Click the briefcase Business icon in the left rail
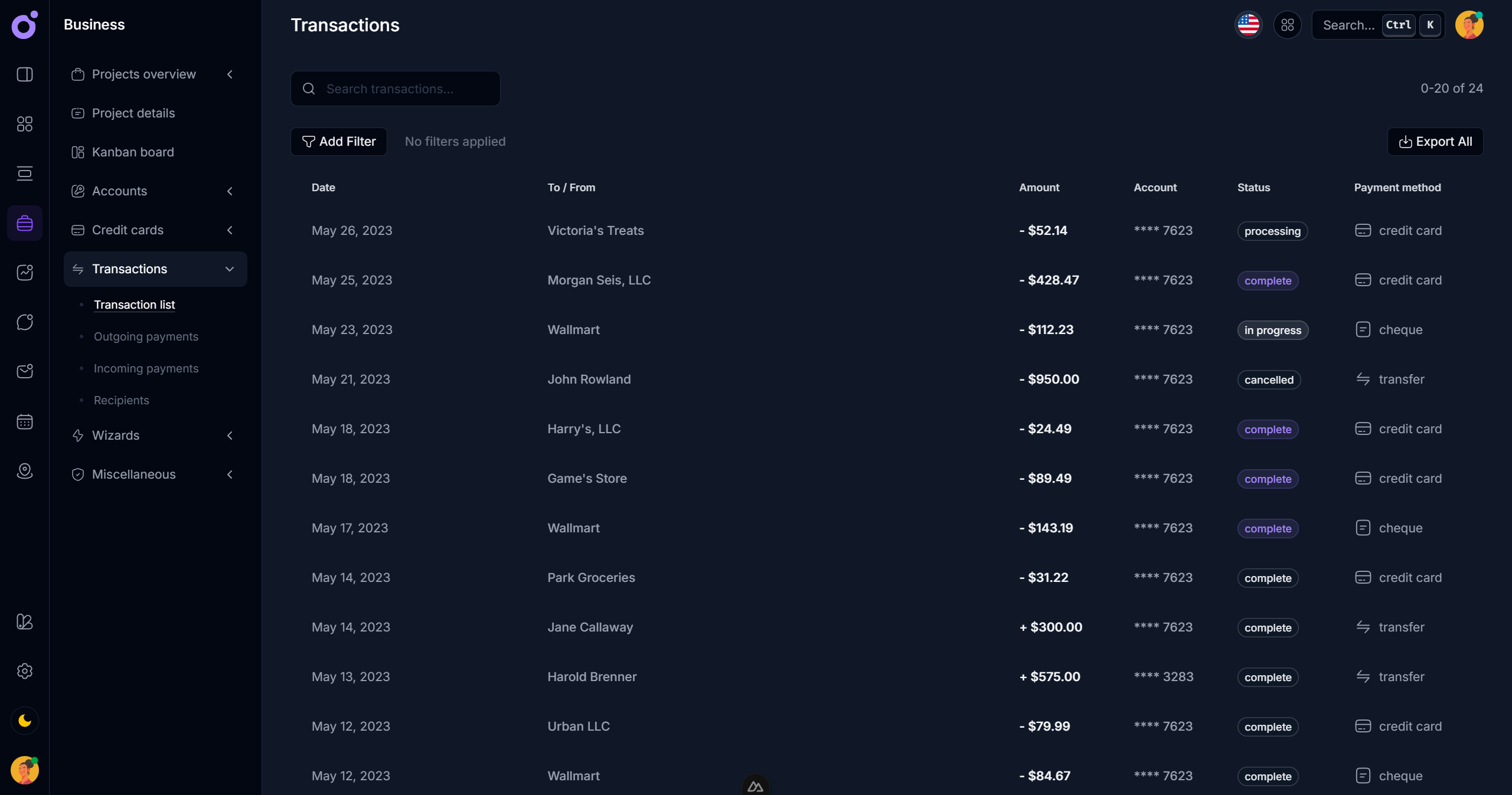Image resolution: width=1512 pixels, height=795 pixels. pos(25,223)
